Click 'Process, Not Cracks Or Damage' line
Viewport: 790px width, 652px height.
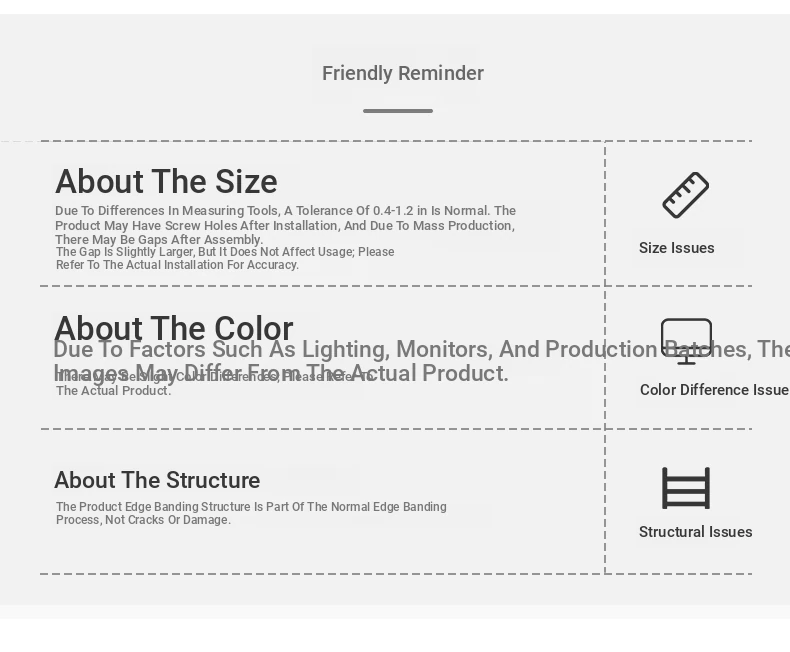[143, 520]
